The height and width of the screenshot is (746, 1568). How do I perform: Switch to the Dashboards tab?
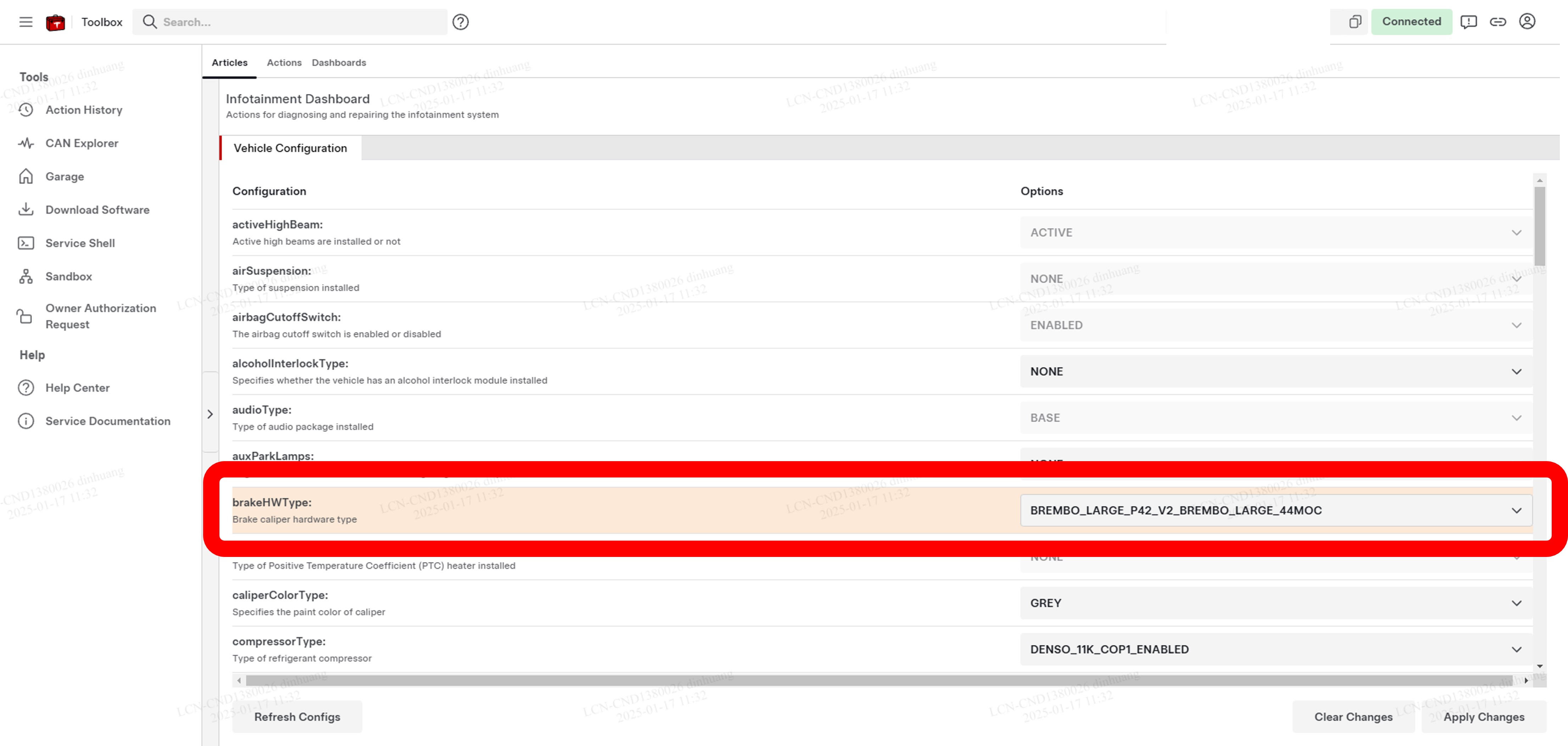(339, 63)
